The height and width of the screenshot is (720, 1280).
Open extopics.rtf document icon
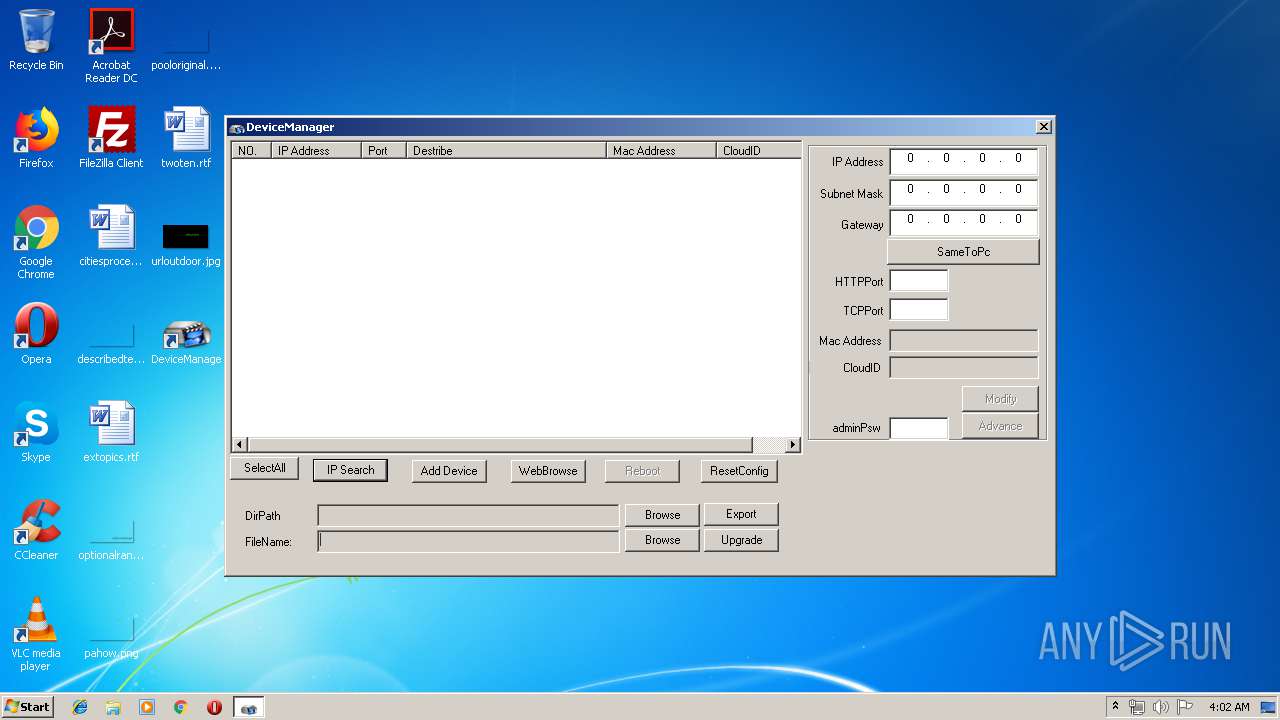click(111, 432)
